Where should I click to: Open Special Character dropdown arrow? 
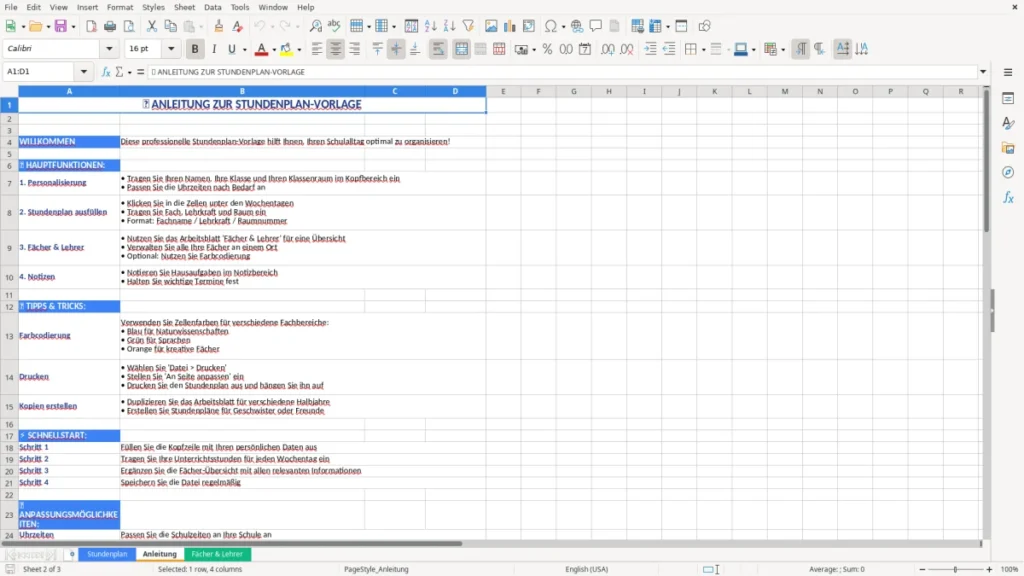click(x=563, y=27)
